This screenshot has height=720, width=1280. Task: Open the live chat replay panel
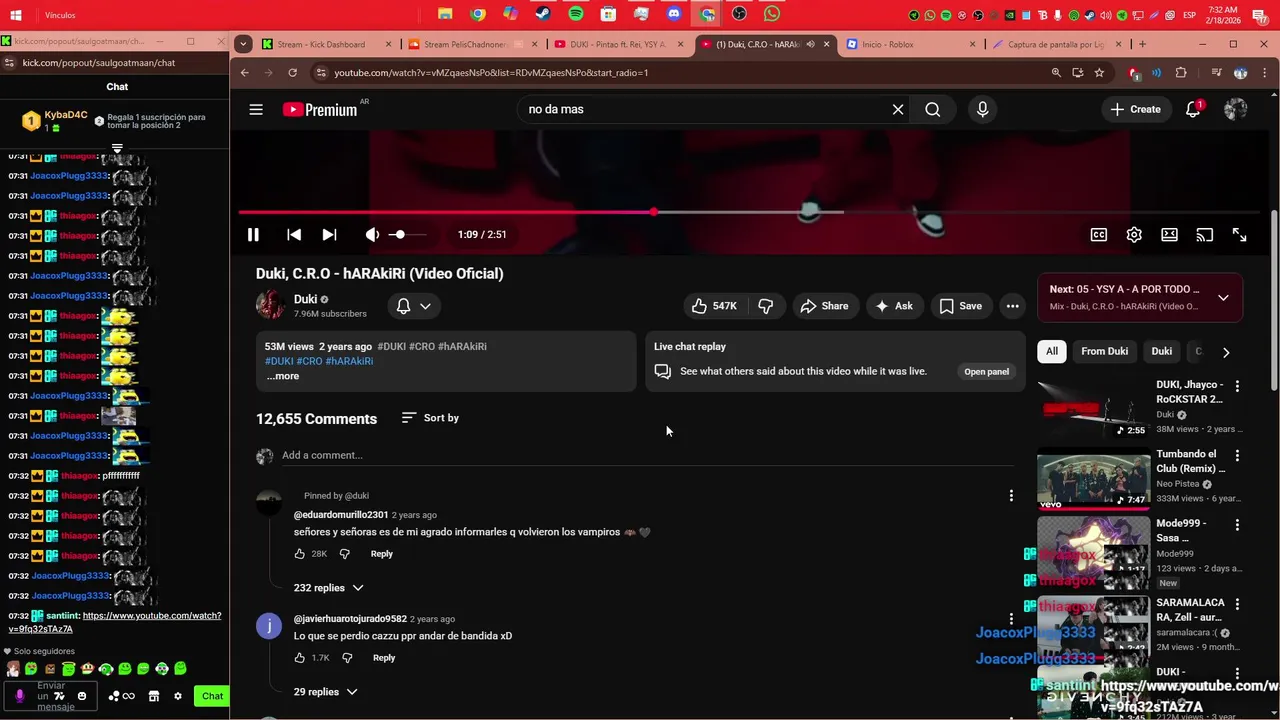click(986, 371)
